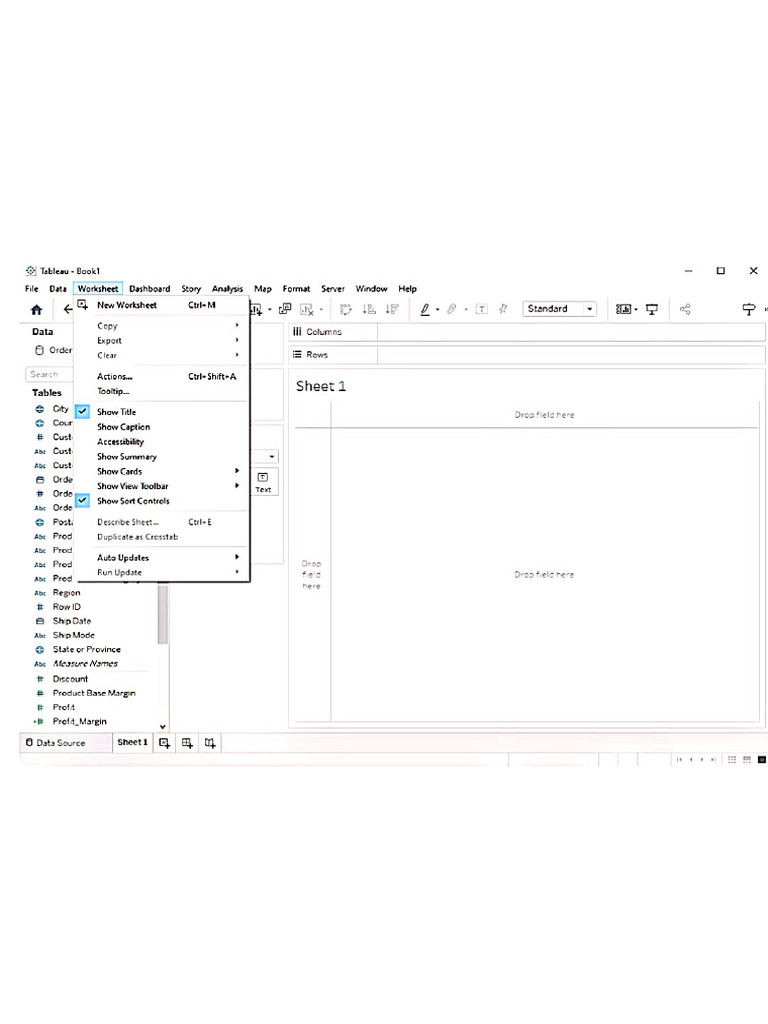The width and height of the screenshot is (768, 1024).
Task: Click the Group members paperclip icon
Action: pyautogui.click(x=451, y=310)
